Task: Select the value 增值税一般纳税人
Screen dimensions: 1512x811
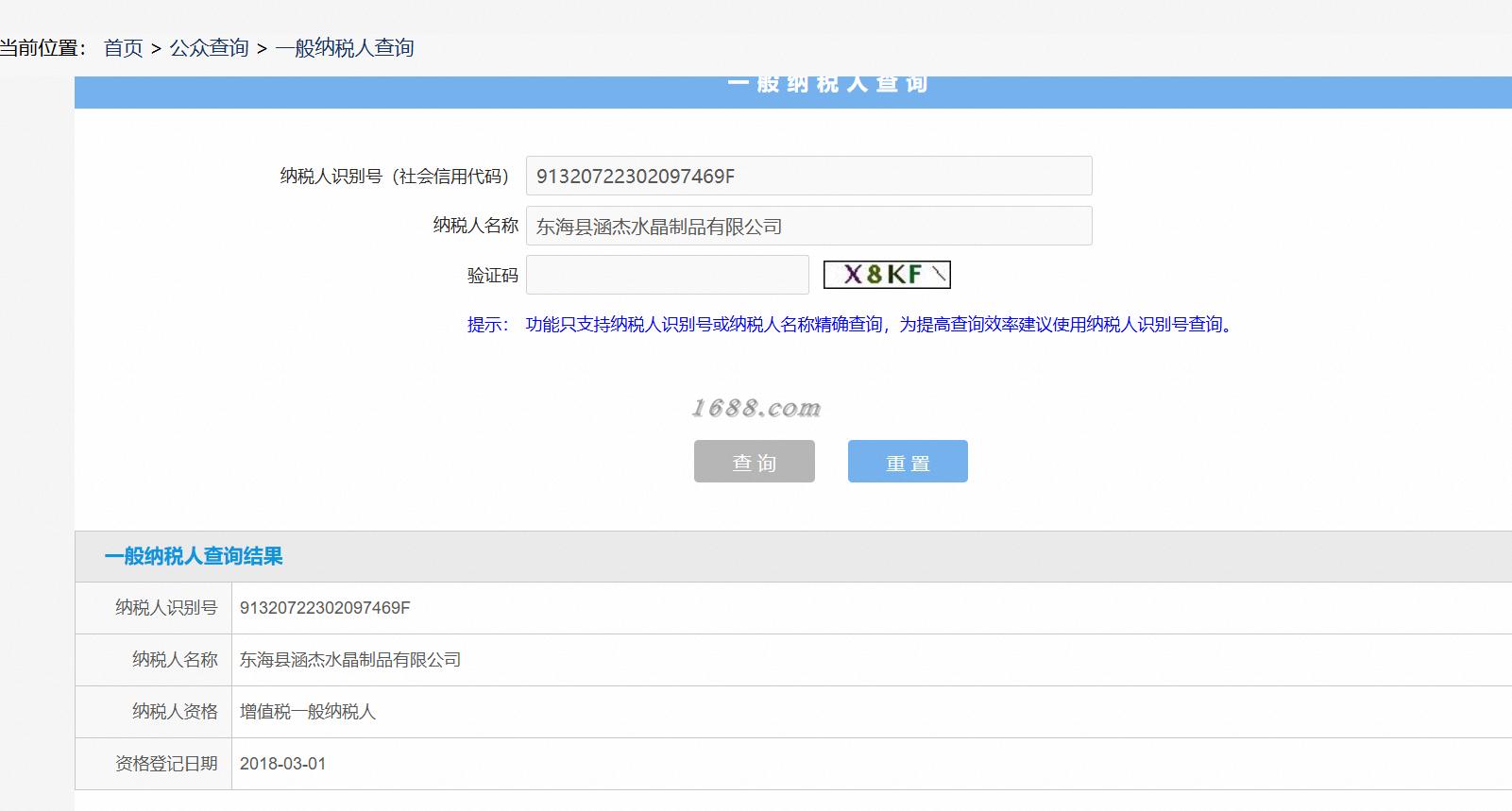Action: [x=308, y=712]
